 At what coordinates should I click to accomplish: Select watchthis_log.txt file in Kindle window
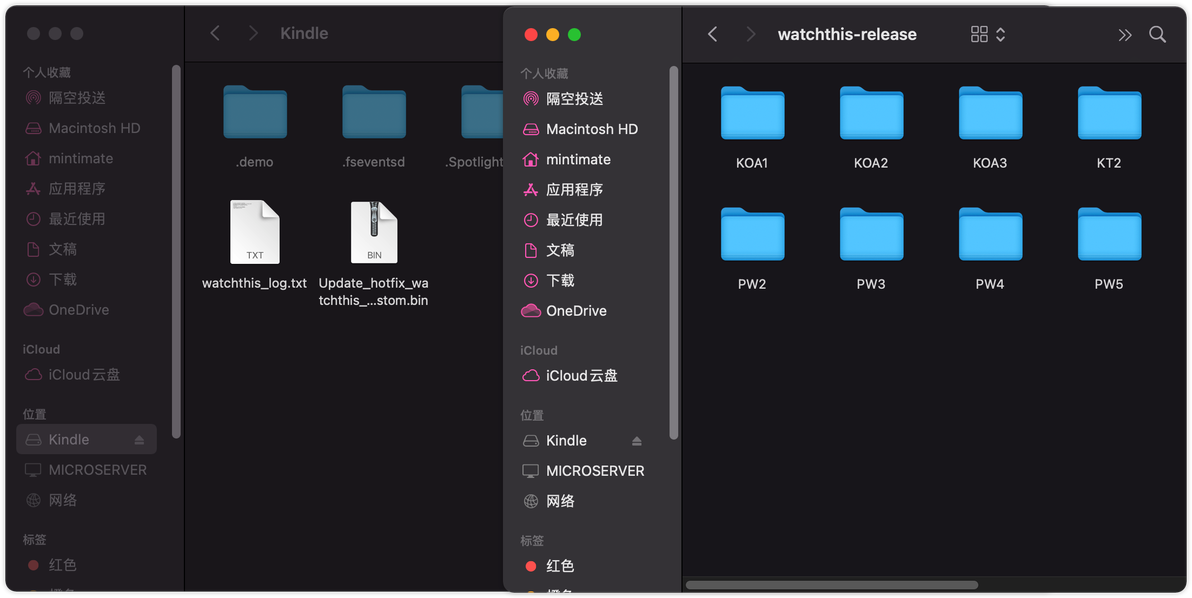[255, 233]
